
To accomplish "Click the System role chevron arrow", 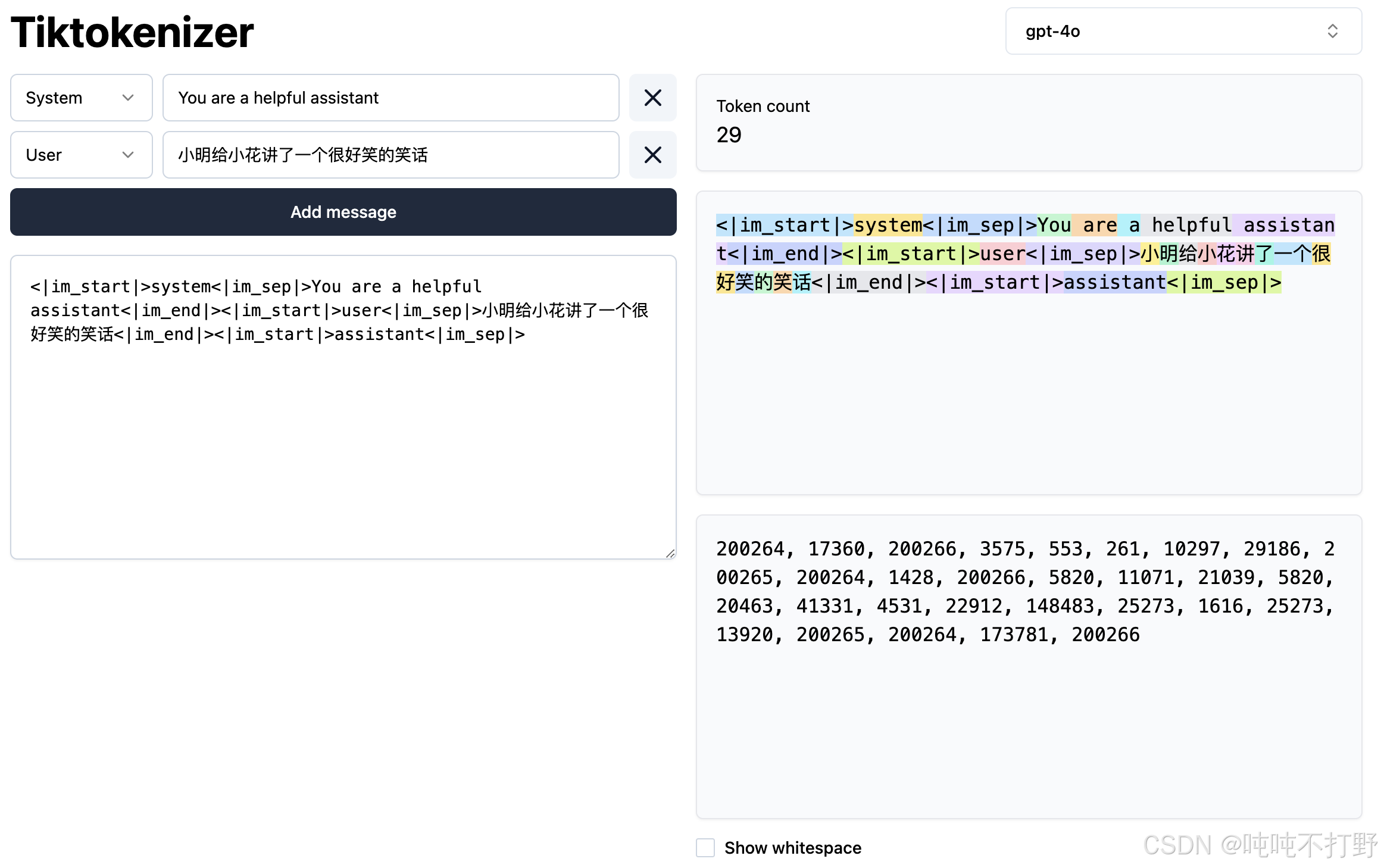I will coord(127,98).
